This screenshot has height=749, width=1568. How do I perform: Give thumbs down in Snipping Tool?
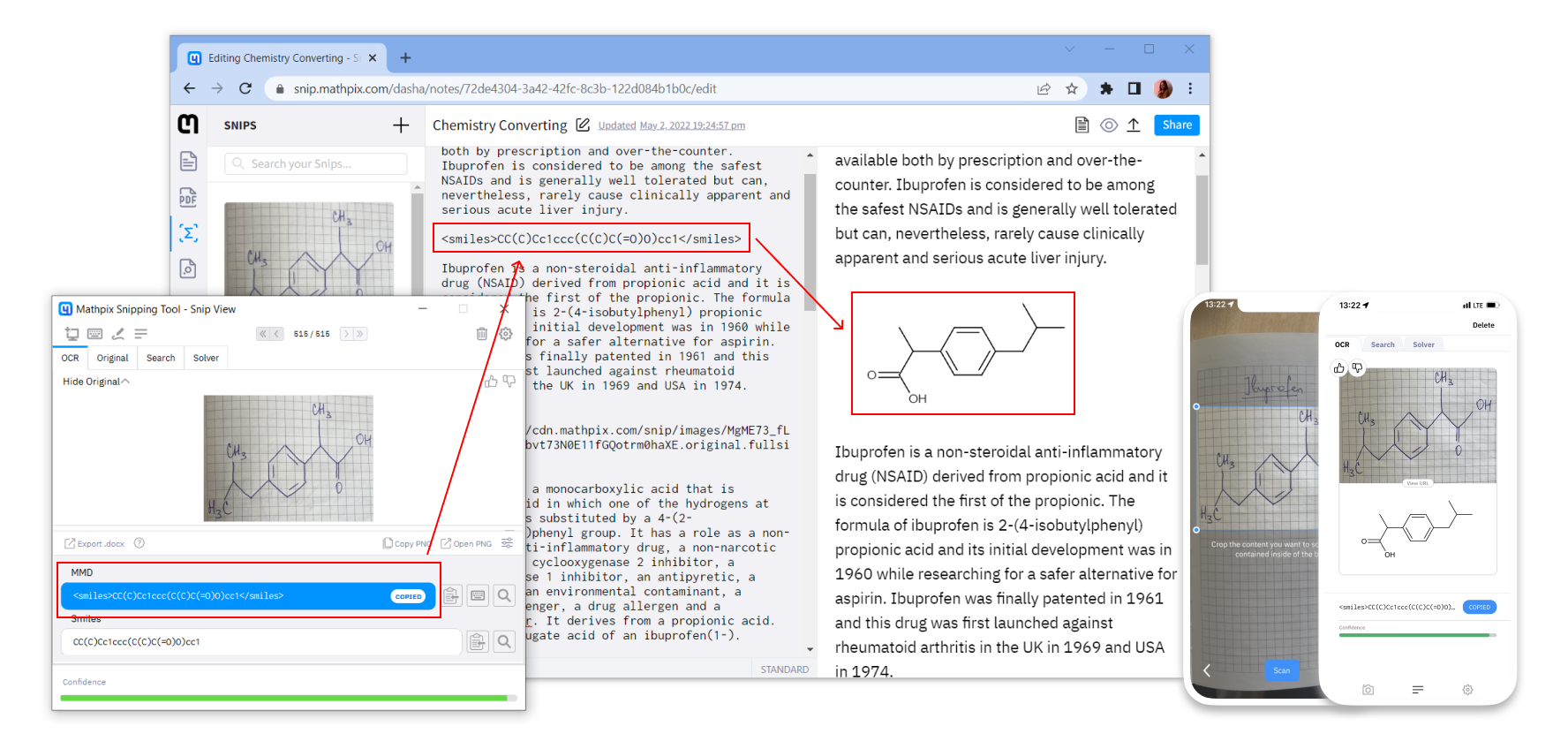click(x=509, y=381)
